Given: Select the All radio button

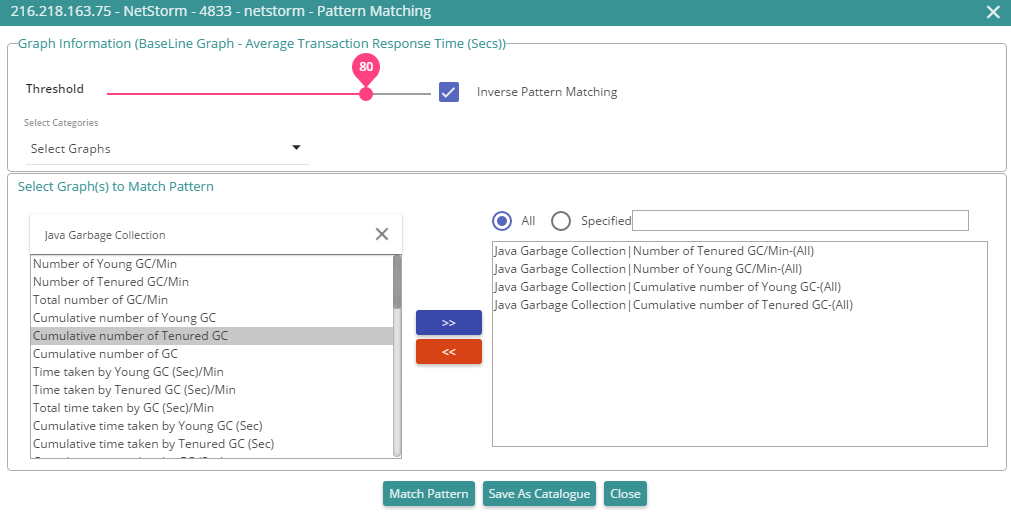Looking at the screenshot, I should (x=502, y=221).
